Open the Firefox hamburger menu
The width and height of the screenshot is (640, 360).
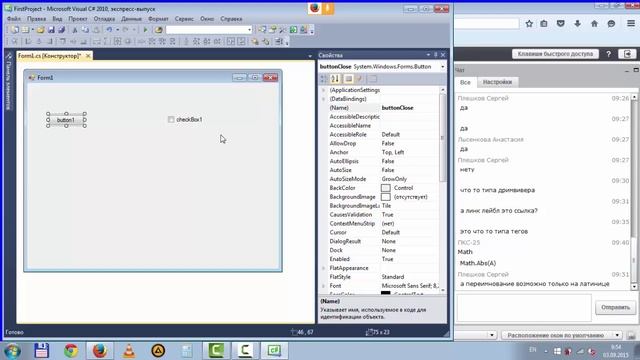[x=631, y=24]
